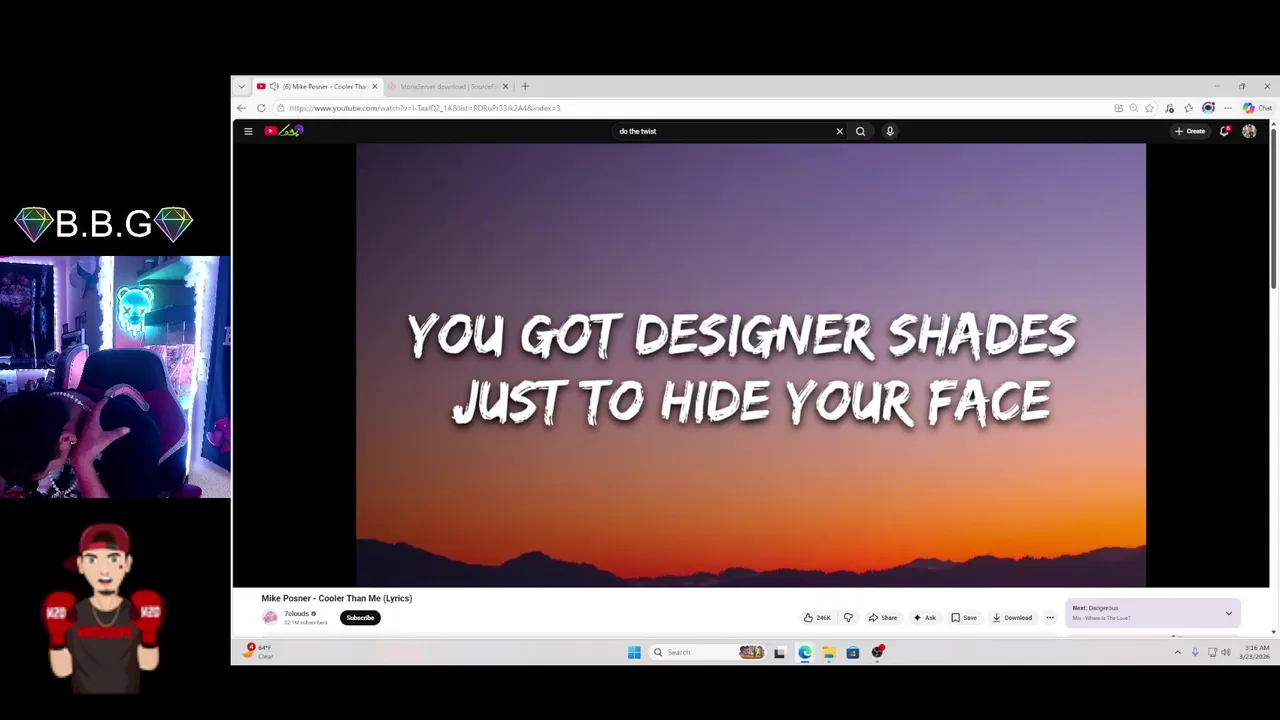1280x720 pixels.
Task: Click the Share button
Action: (883, 618)
